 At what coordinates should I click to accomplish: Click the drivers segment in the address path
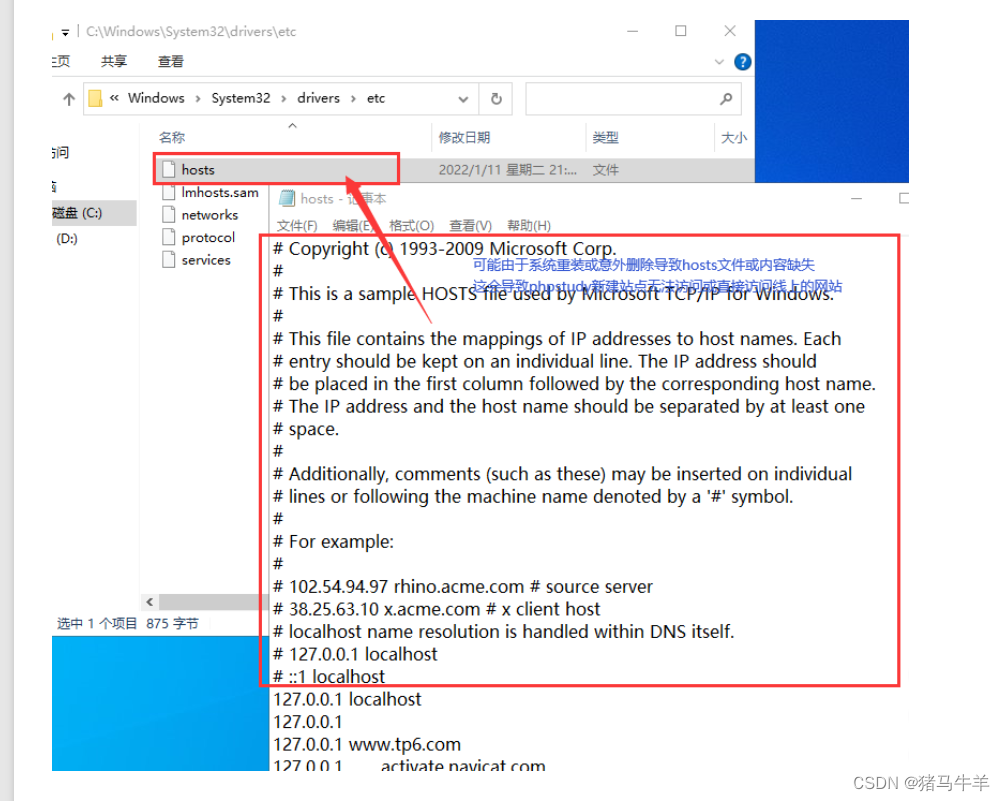point(319,98)
